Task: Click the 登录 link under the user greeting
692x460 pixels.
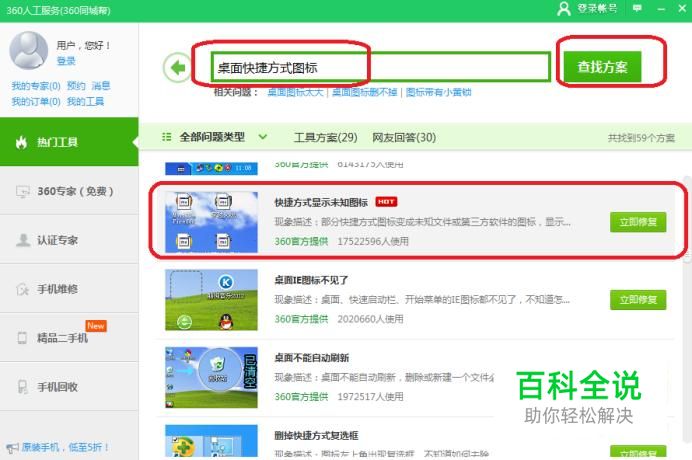Action: pos(66,61)
